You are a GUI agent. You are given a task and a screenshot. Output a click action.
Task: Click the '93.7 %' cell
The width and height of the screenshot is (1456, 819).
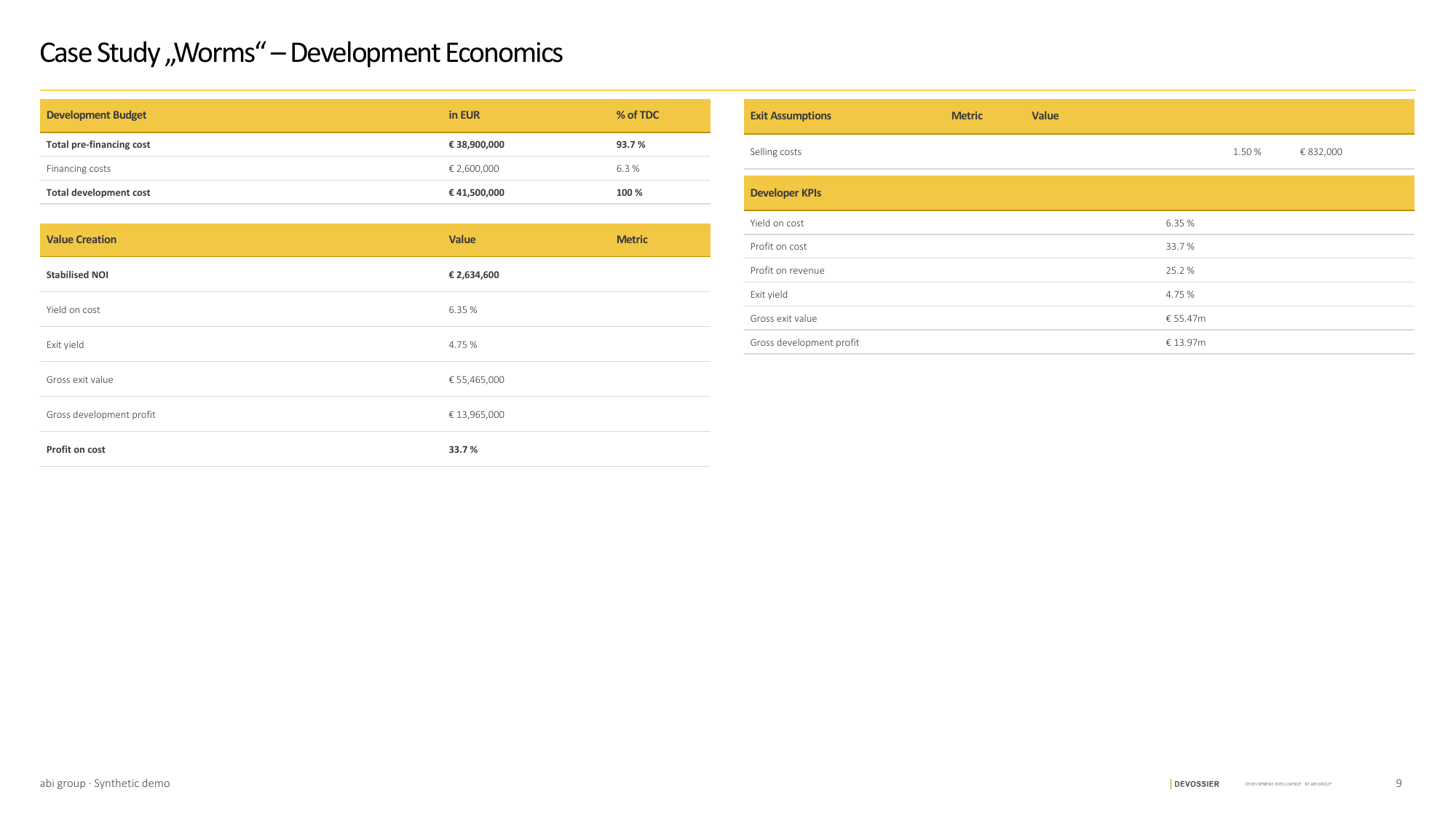click(x=630, y=145)
